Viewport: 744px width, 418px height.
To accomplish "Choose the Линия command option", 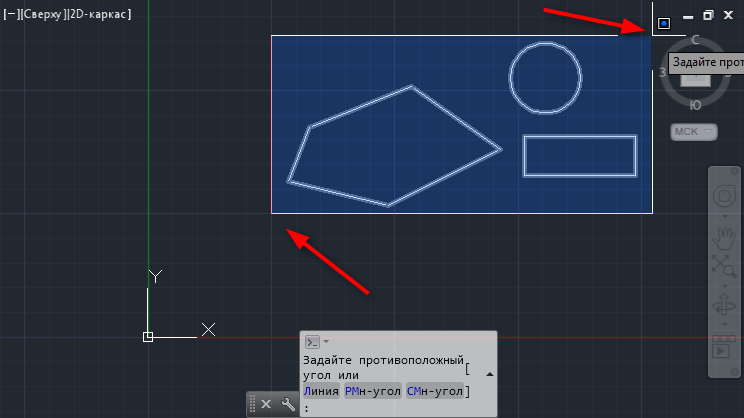I will click(321, 391).
